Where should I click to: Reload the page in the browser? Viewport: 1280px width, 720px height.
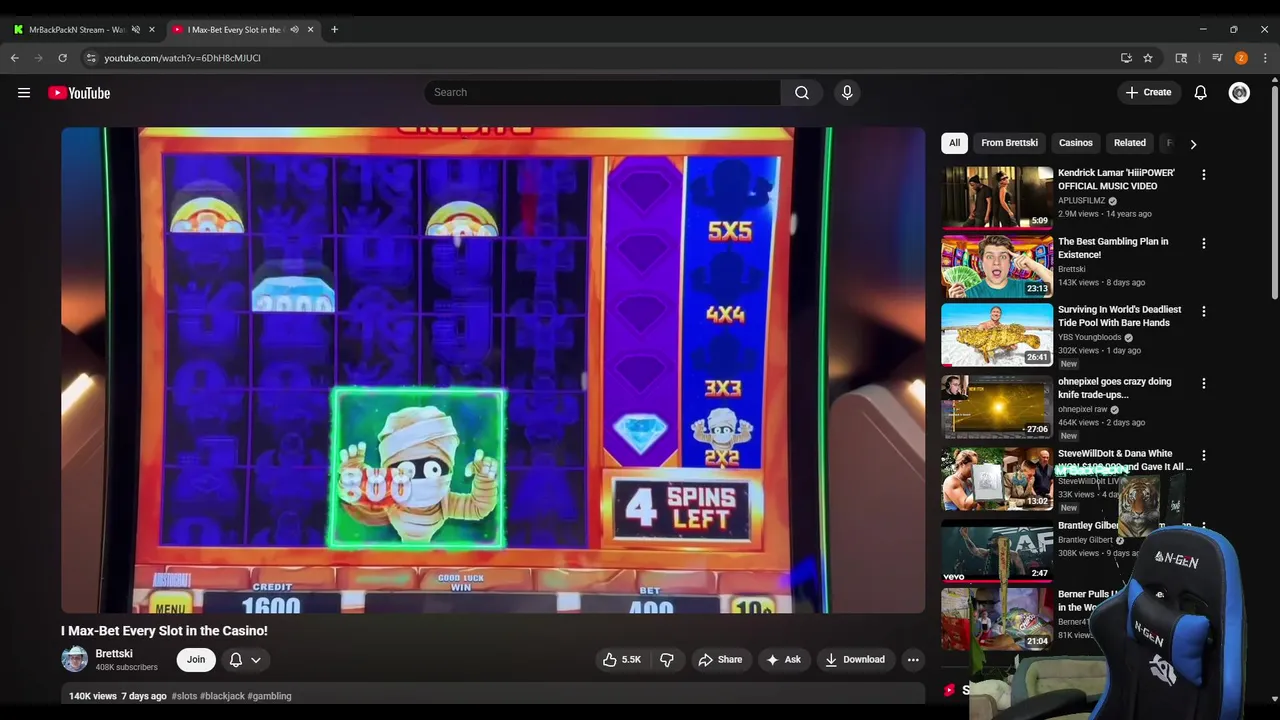[x=62, y=58]
